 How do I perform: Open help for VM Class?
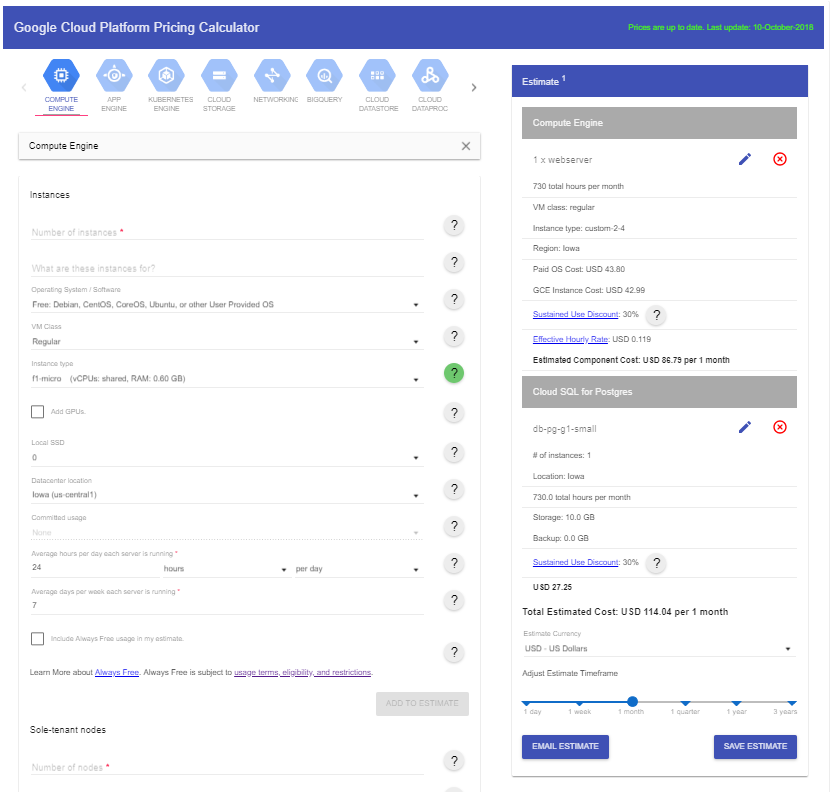click(x=454, y=336)
